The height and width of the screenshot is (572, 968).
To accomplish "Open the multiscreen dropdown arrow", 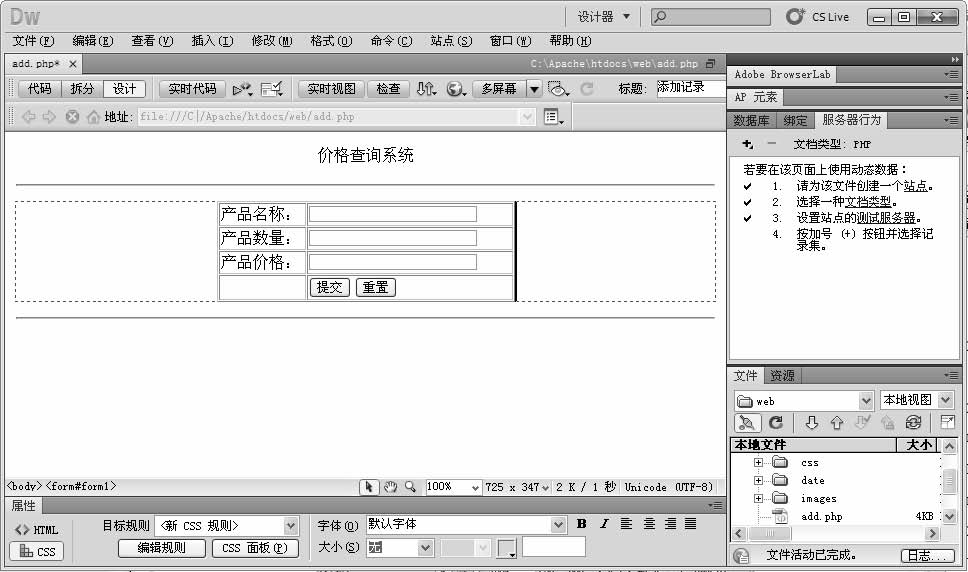I will [x=534, y=89].
